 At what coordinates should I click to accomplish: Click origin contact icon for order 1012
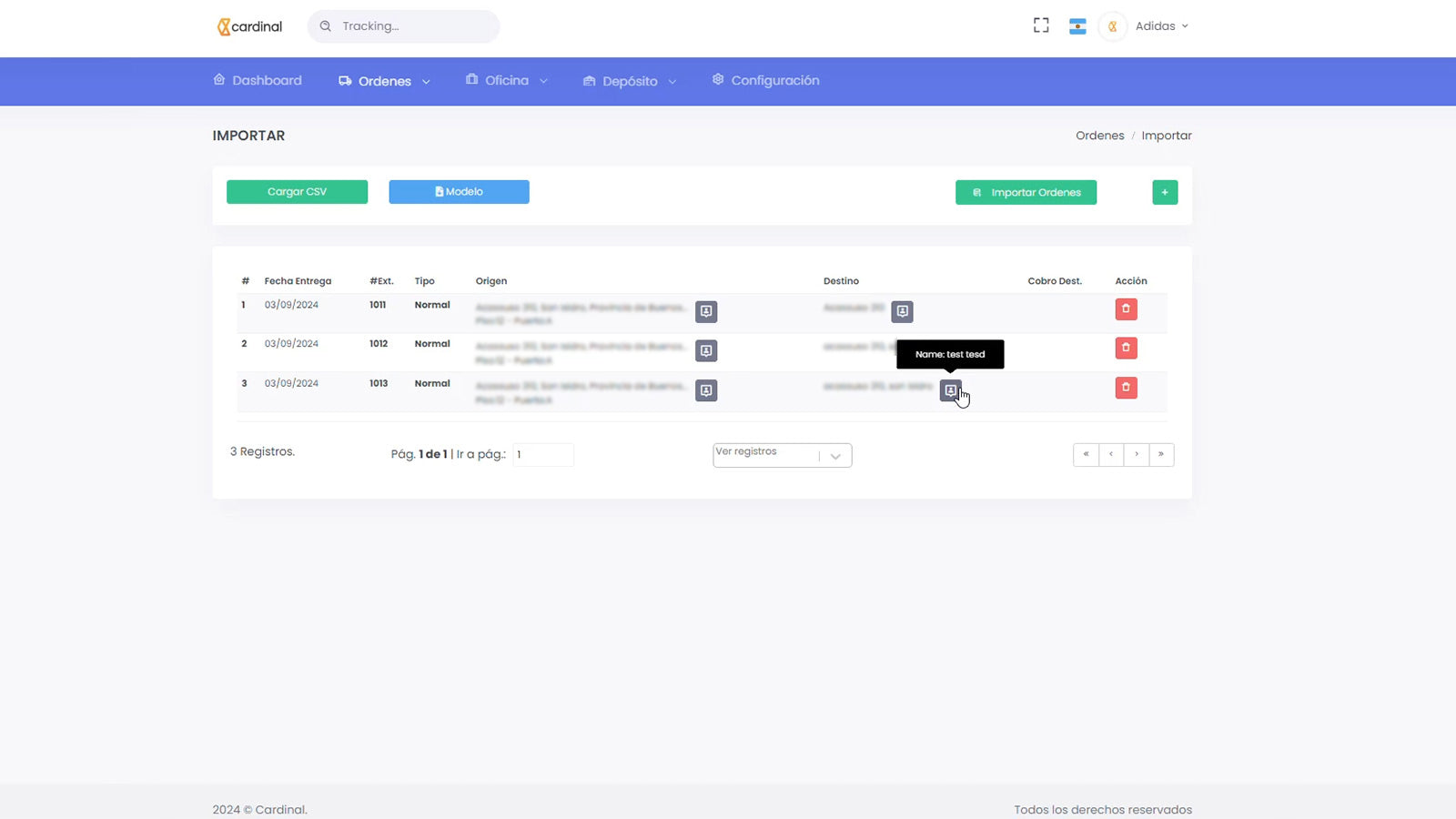706,350
